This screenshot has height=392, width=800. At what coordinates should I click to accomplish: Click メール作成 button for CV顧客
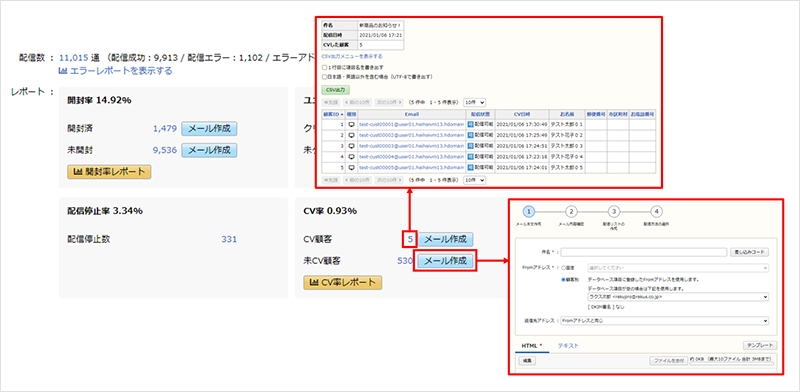(x=445, y=239)
